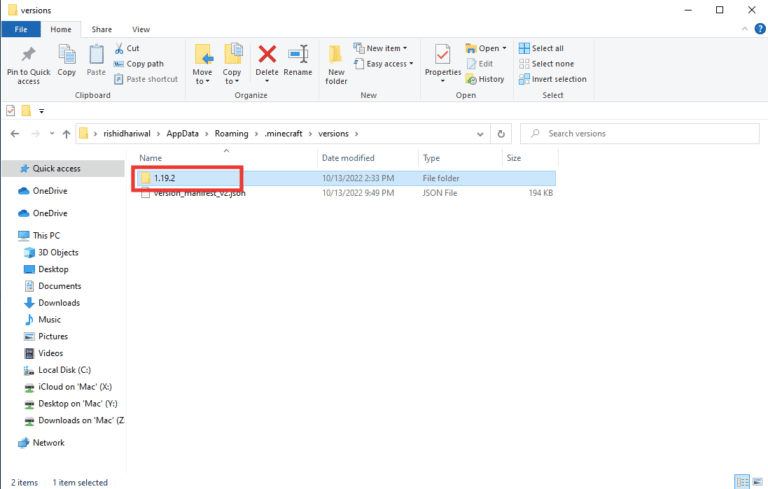Show file History
Image resolution: width=768 pixels, height=489 pixels.
[485, 79]
